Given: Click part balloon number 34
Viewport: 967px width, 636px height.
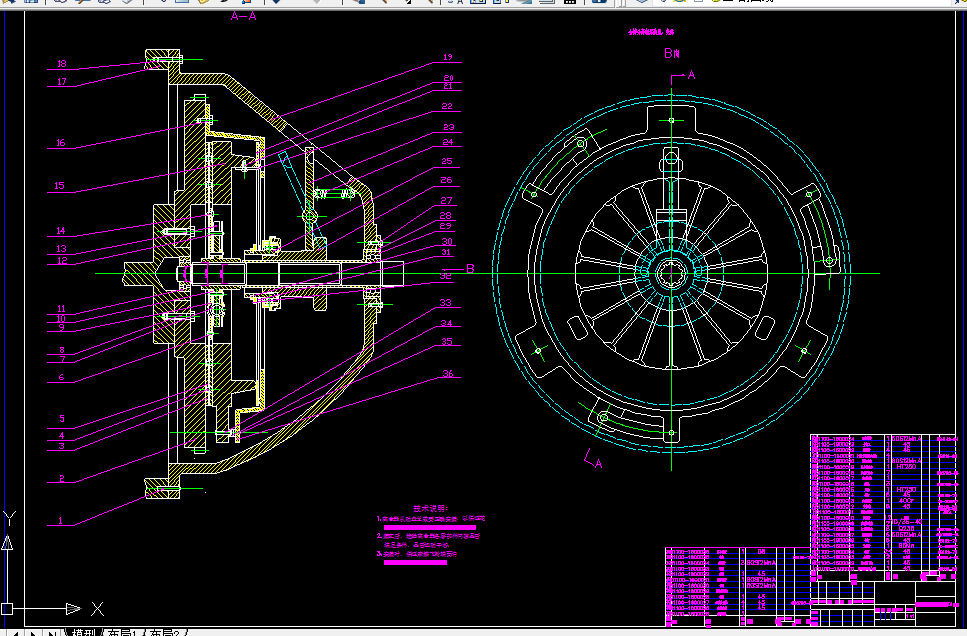Looking at the screenshot, I should [446, 323].
